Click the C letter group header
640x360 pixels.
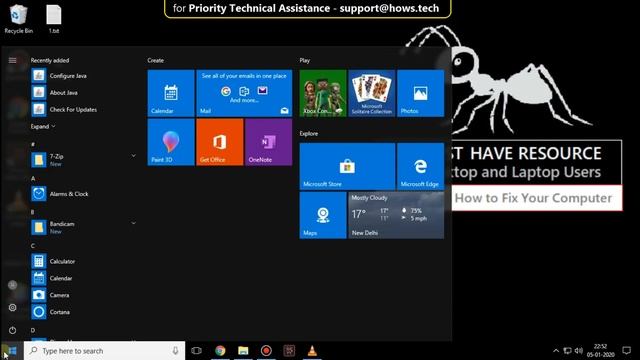click(x=33, y=246)
